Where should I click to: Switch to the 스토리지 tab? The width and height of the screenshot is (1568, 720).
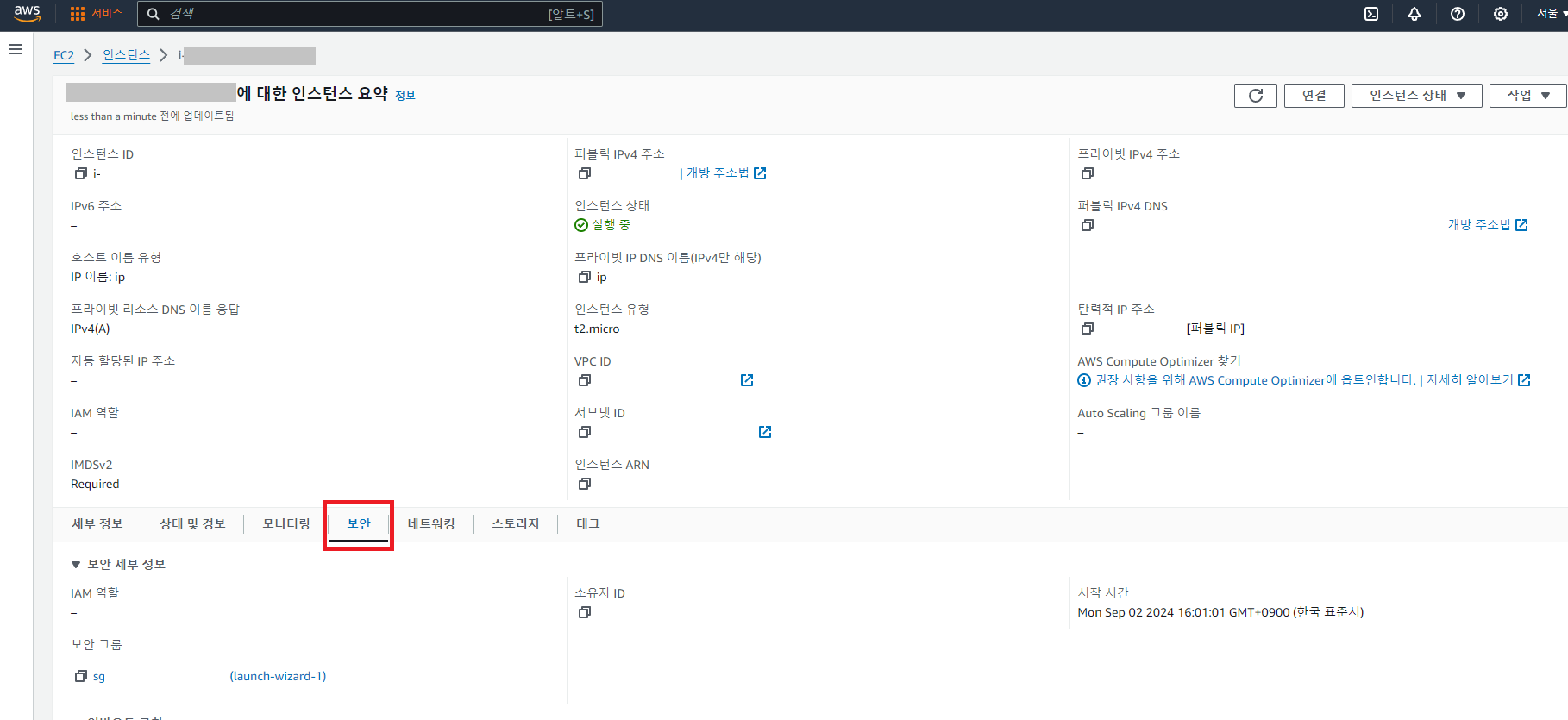click(516, 523)
